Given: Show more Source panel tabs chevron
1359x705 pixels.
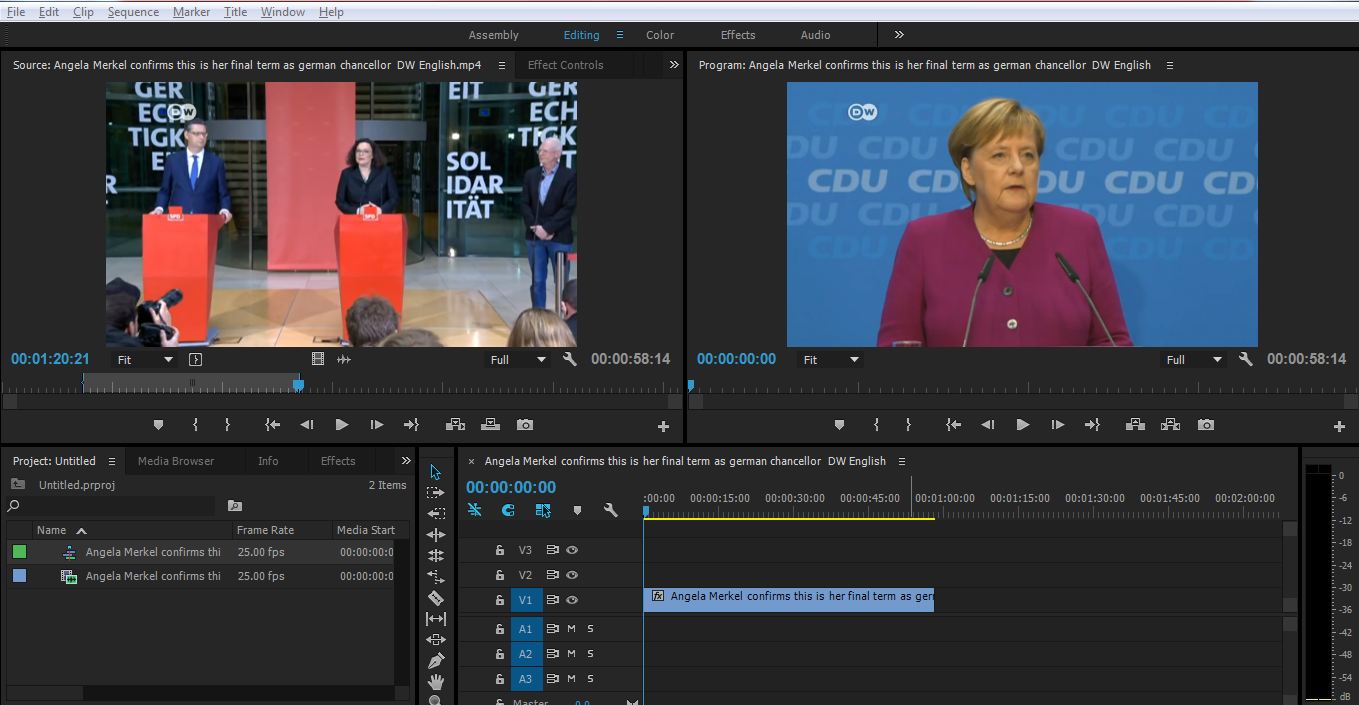Looking at the screenshot, I should tap(674, 64).
